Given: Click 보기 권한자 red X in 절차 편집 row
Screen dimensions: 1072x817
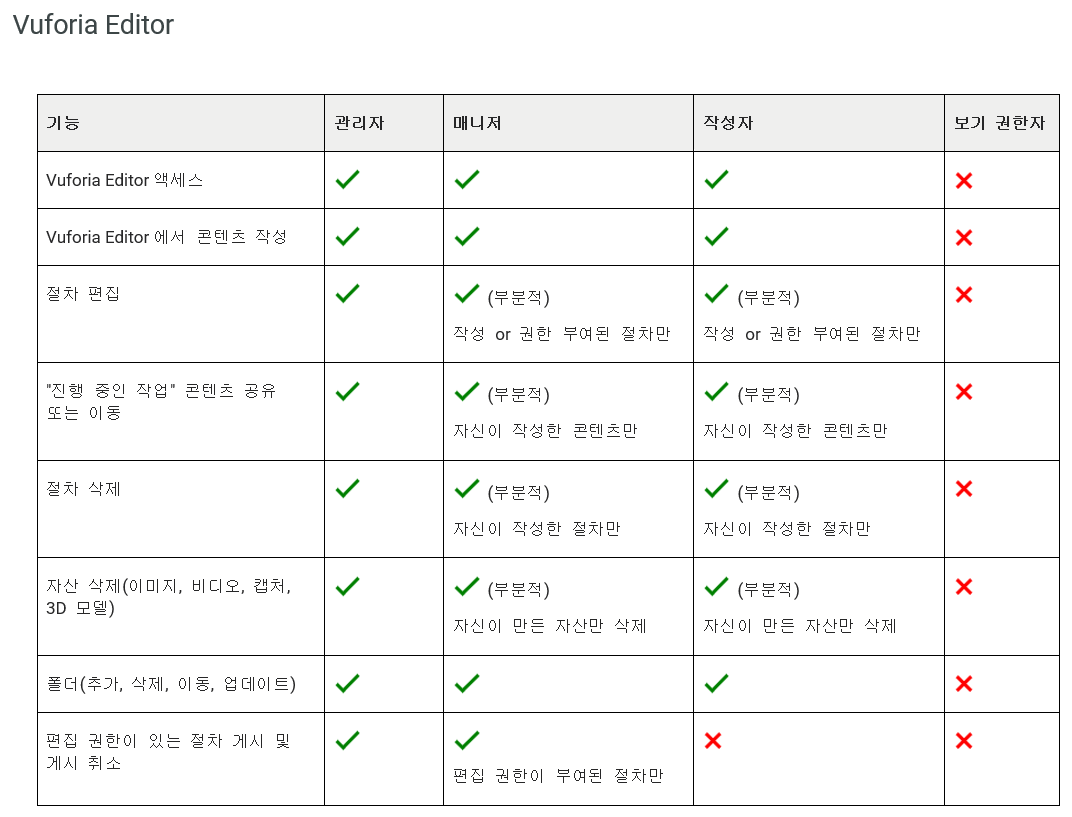Looking at the screenshot, I should (x=964, y=295).
